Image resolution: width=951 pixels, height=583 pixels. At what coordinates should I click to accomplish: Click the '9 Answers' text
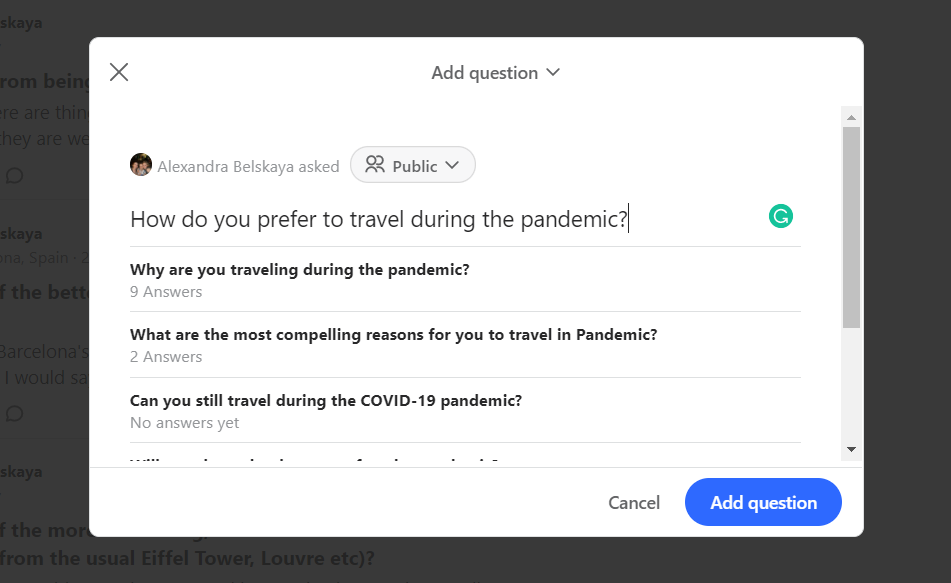pyautogui.click(x=166, y=292)
